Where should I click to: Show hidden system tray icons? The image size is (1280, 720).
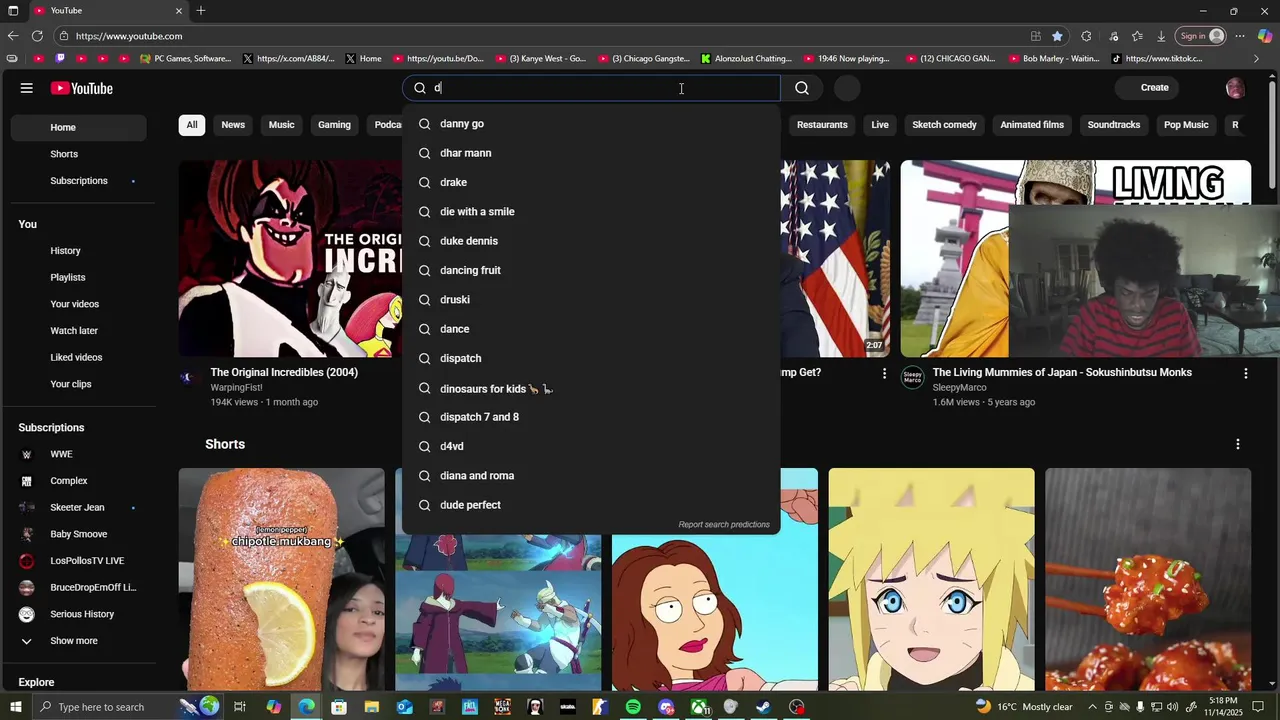(x=1092, y=707)
